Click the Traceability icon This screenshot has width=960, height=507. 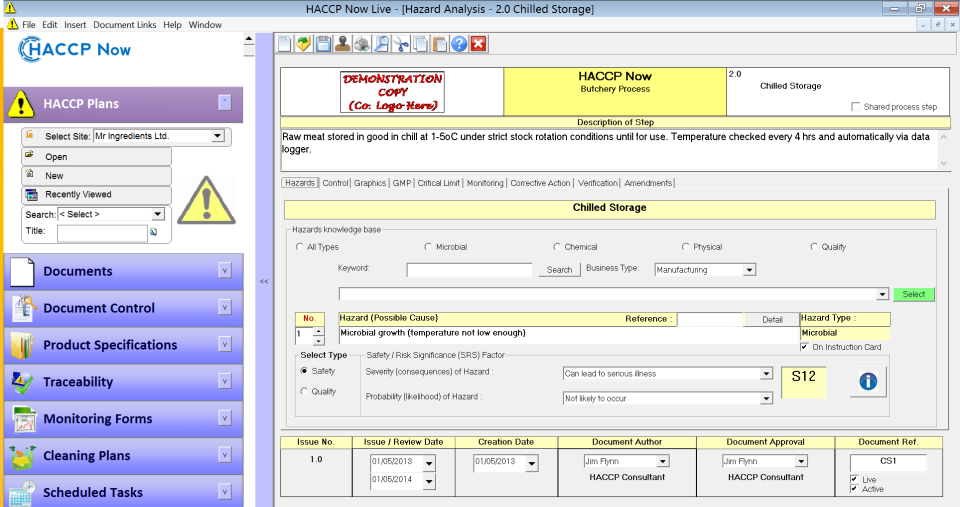pyautogui.click(x=22, y=382)
